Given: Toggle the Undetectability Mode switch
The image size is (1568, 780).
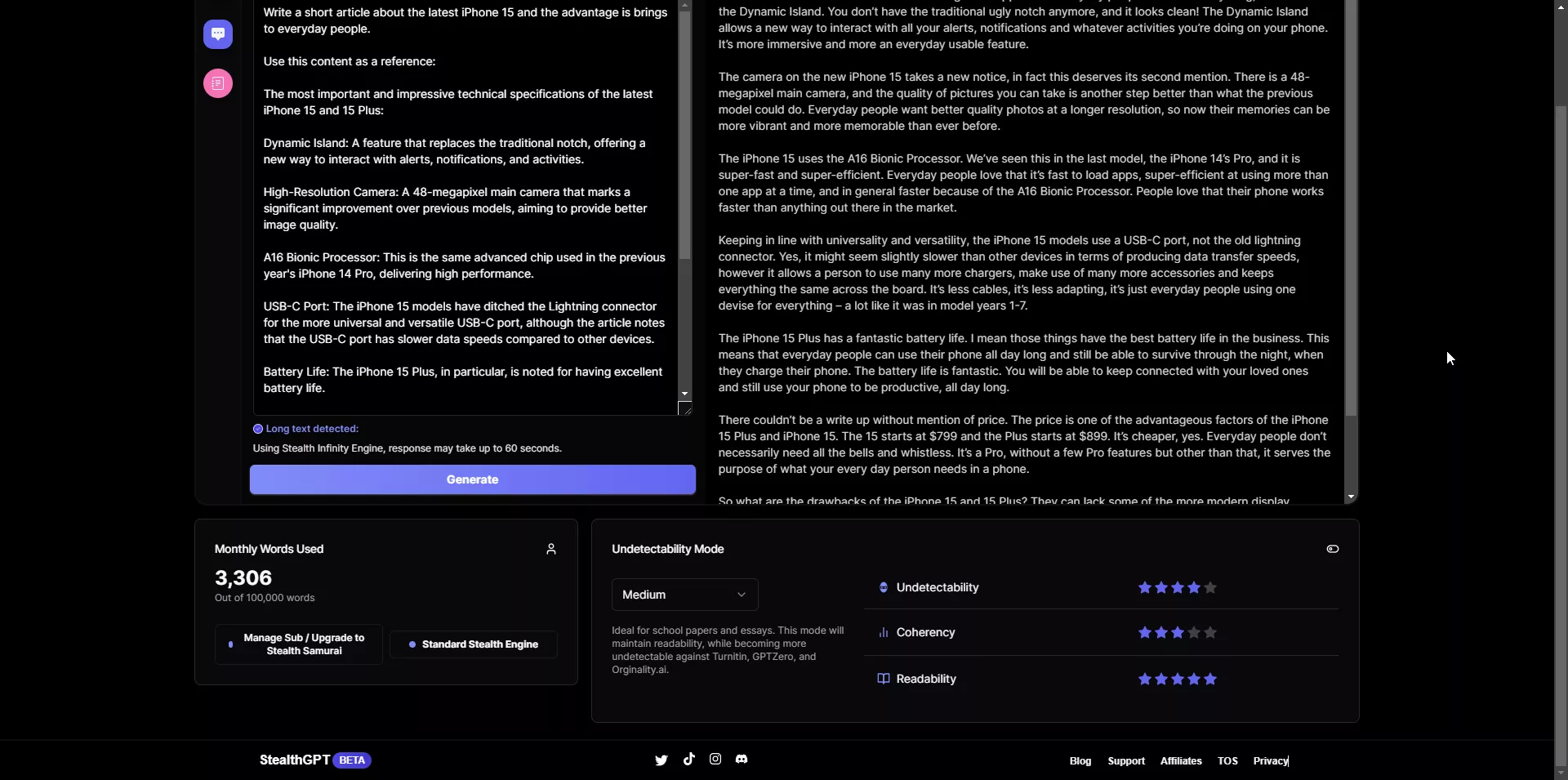Looking at the screenshot, I should pyautogui.click(x=1332, y=550).
